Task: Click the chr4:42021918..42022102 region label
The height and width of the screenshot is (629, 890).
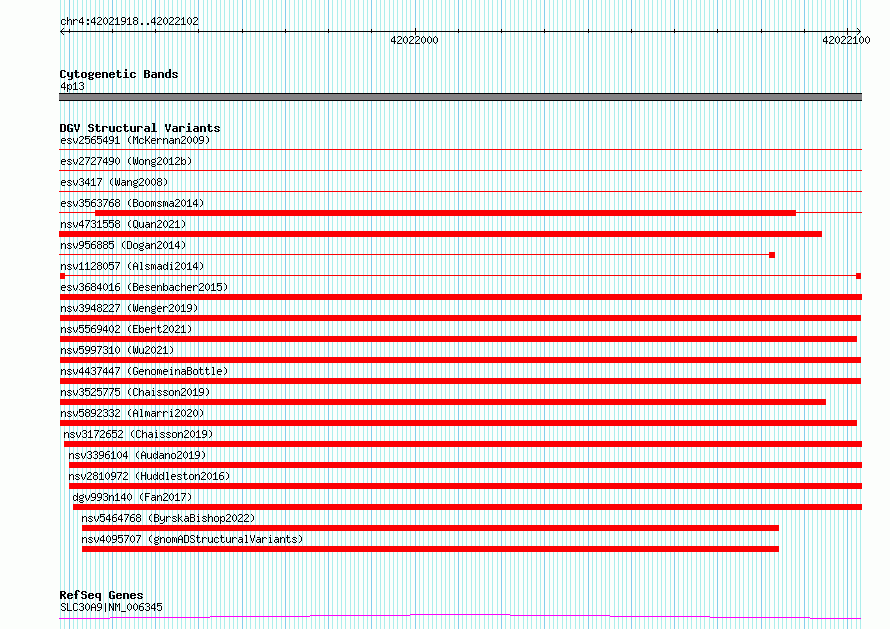Action: coord(129,22)
